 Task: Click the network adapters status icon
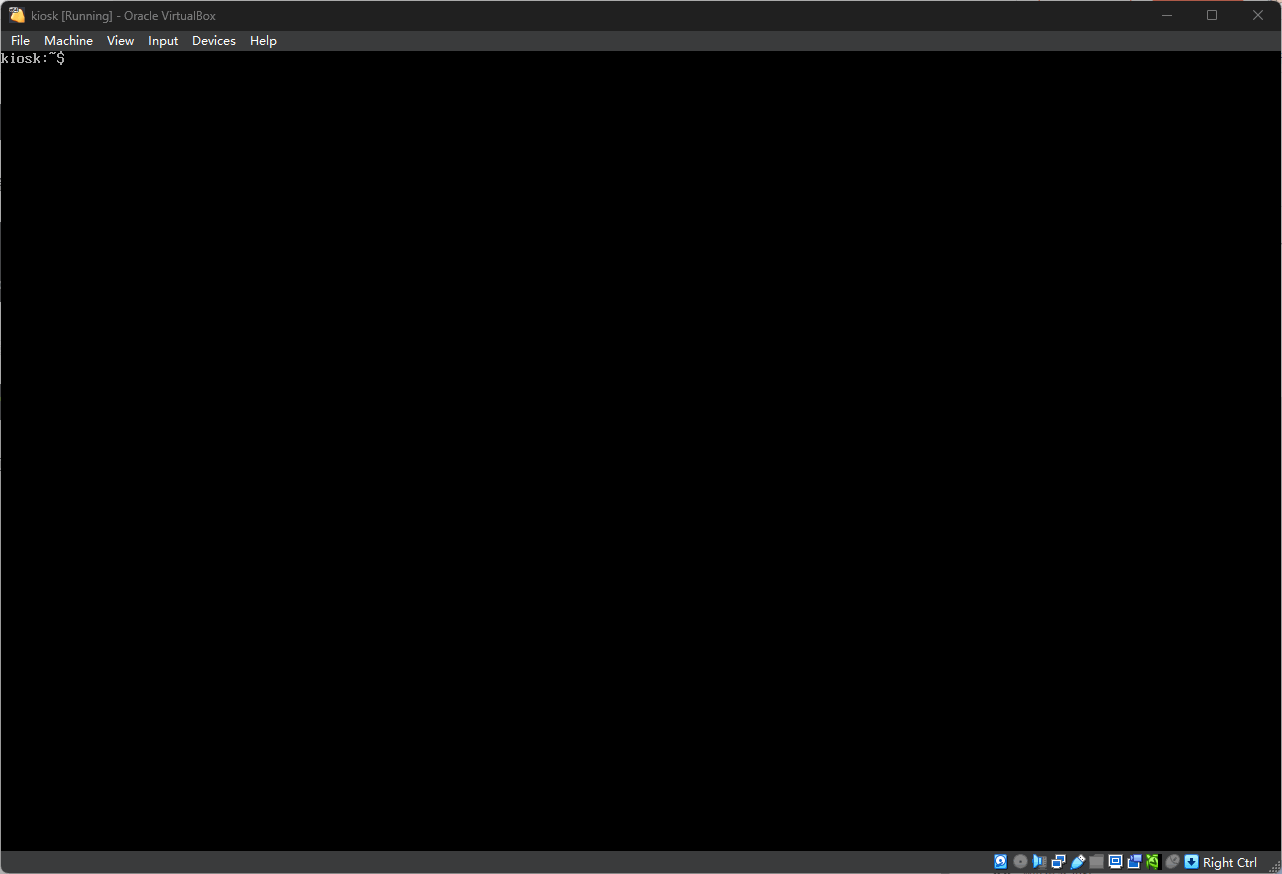[x=1058, y=862]
